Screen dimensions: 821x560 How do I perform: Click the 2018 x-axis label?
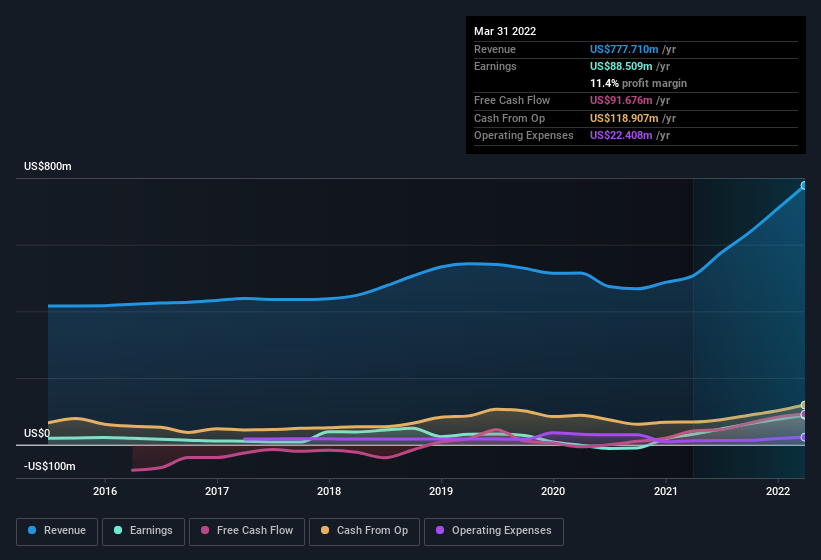click(x=329, y=491)
